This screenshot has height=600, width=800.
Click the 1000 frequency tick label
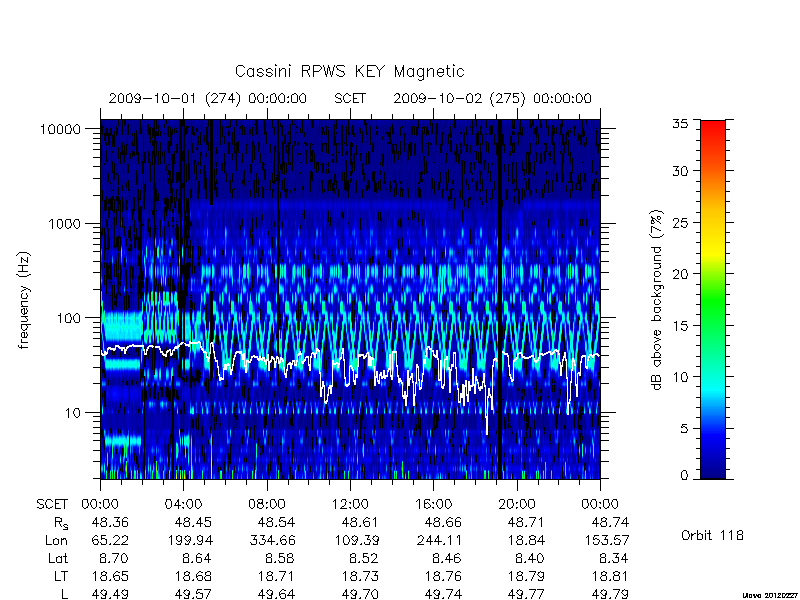coord(64,223)
